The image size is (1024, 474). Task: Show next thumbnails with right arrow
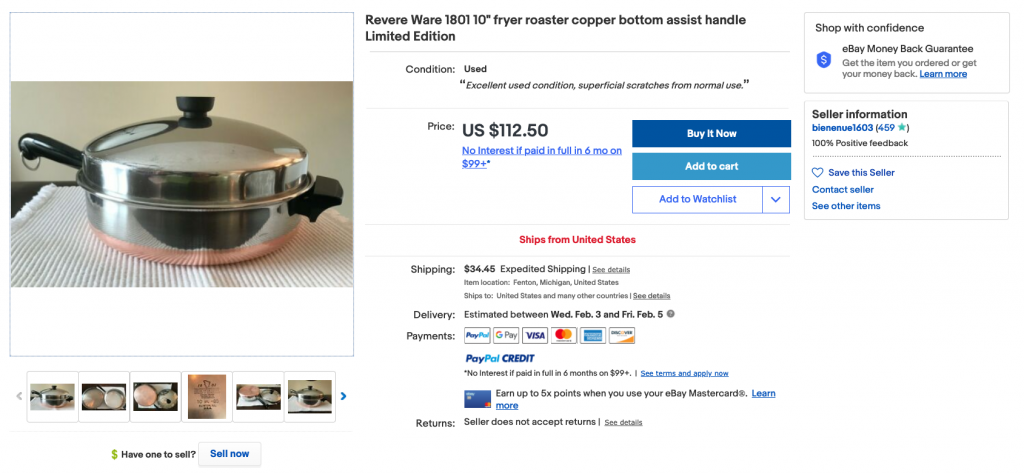[344, 396]
